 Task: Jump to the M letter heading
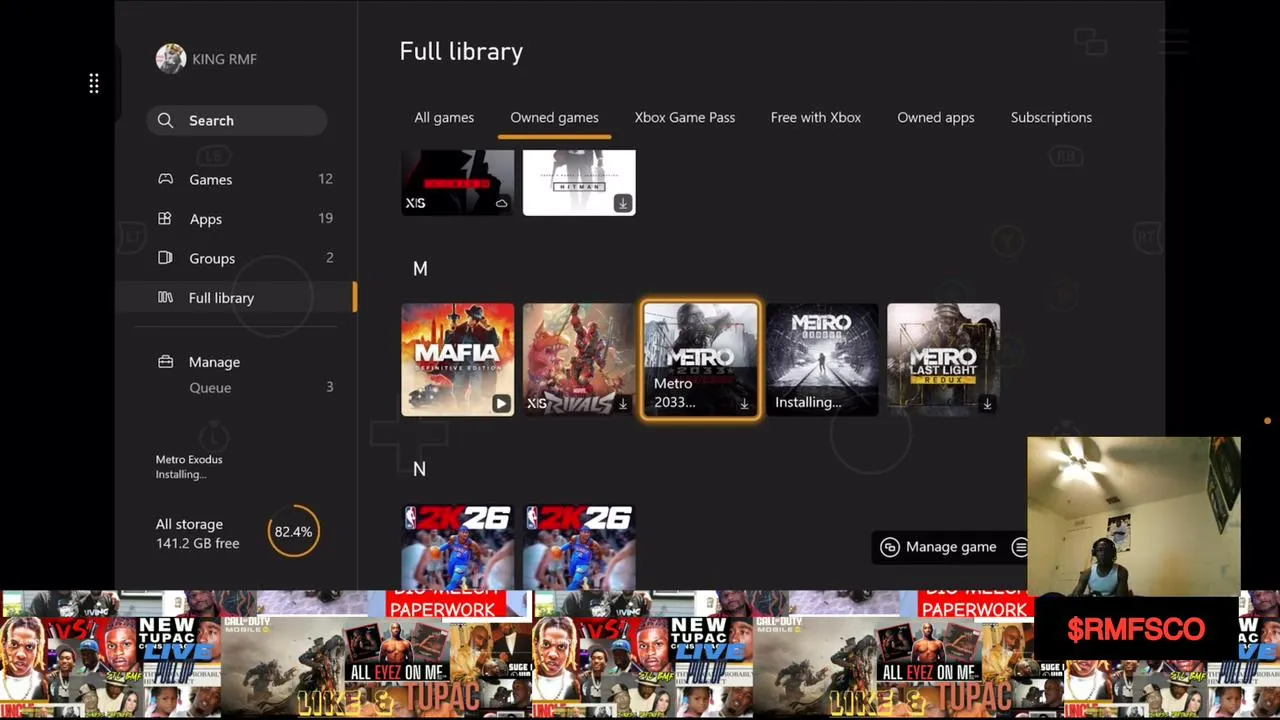click(x=420, y=268)
